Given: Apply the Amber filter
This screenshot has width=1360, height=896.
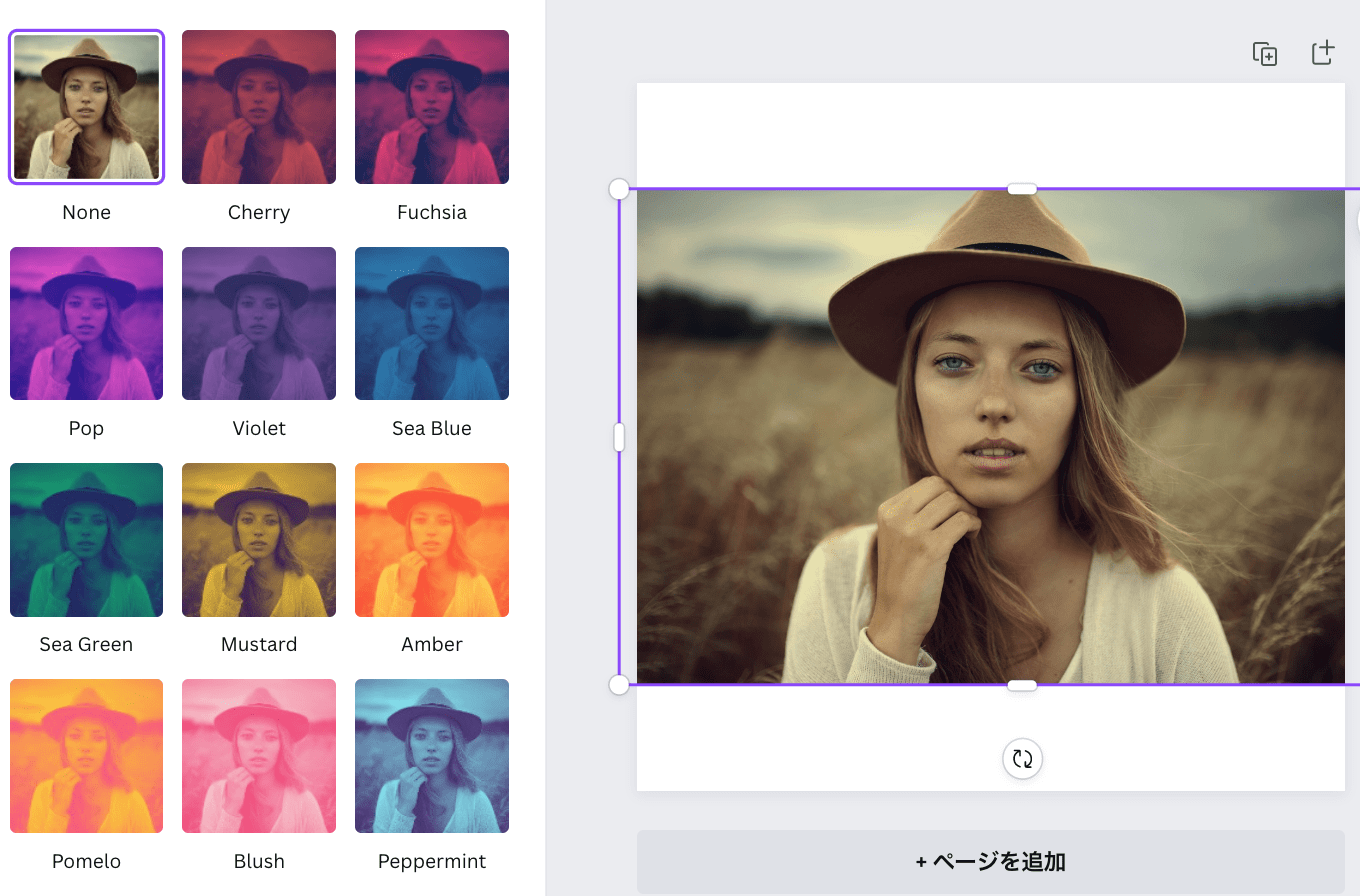Looking at the screenshot, I should [431, 539].
